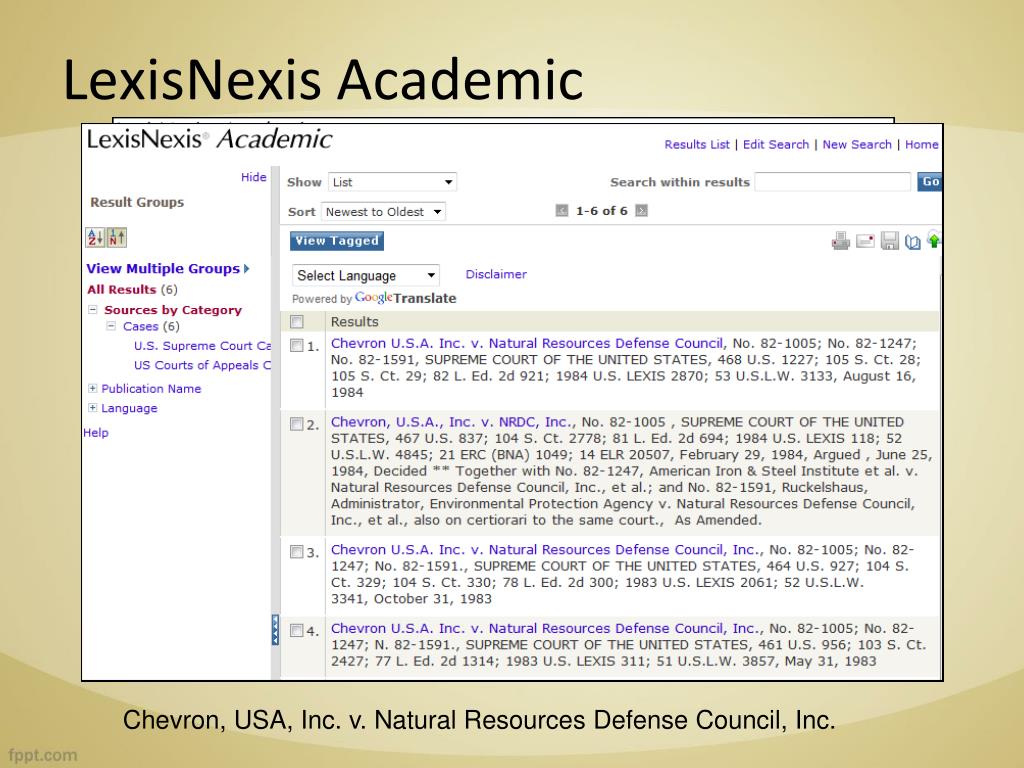The image size is (1024, 768).
Task: Open the Show List dropdown
Action: click(392, 182)
